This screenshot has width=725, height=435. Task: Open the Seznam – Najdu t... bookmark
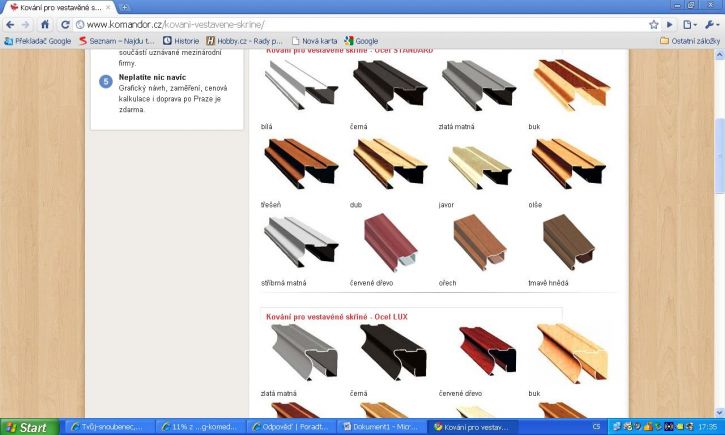tap(116, 41)
